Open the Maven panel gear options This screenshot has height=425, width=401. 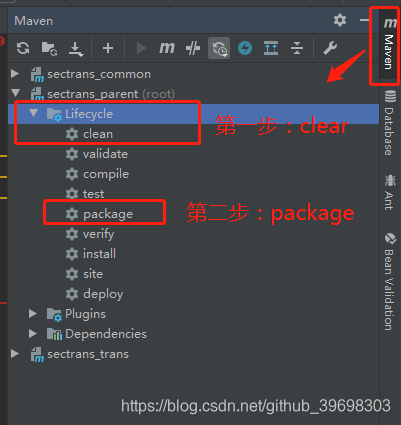(340, 20)
